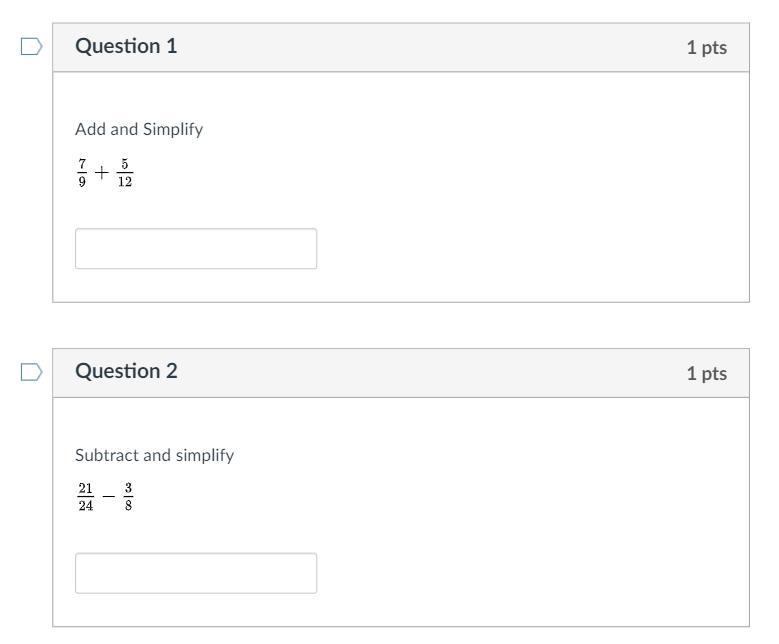Click the minus sign between the fractions

[x=109, y=497]
